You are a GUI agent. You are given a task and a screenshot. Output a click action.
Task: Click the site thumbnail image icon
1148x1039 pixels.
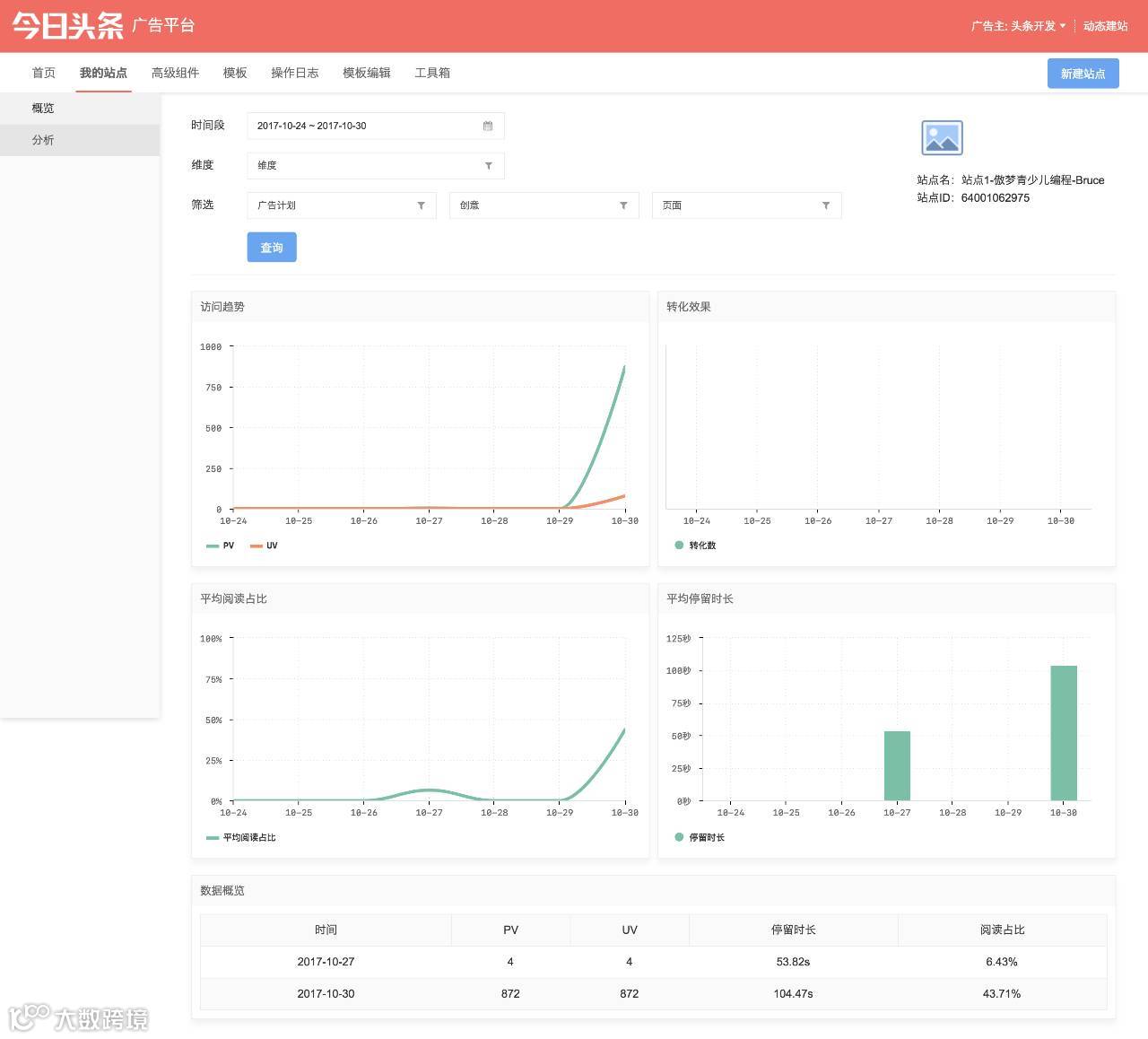tap(942, 138)
